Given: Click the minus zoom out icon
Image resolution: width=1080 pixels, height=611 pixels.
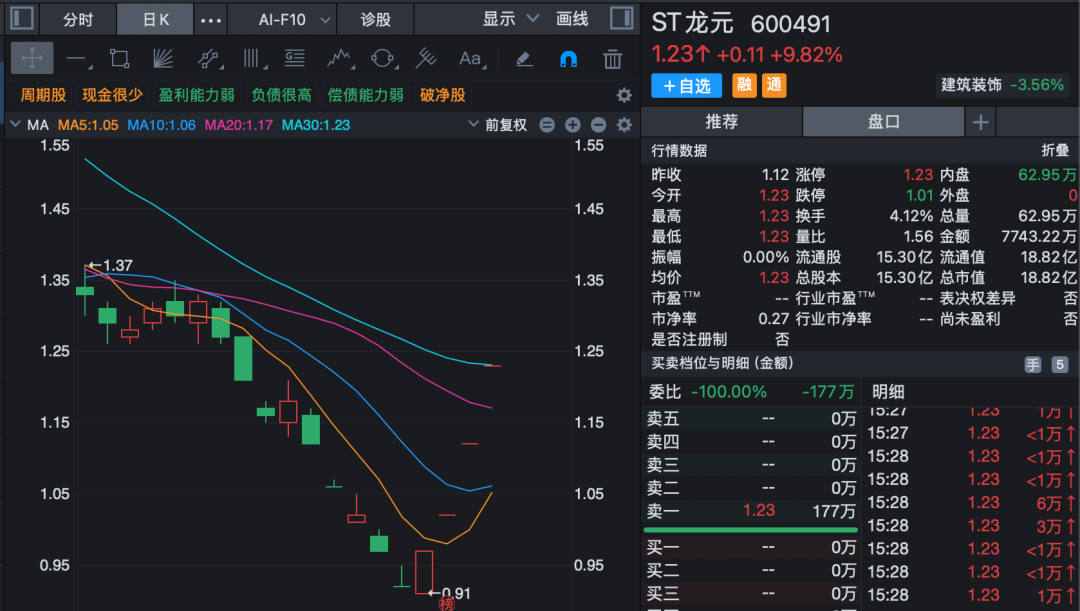Looking at the screenshot, I should click(599, 125).
